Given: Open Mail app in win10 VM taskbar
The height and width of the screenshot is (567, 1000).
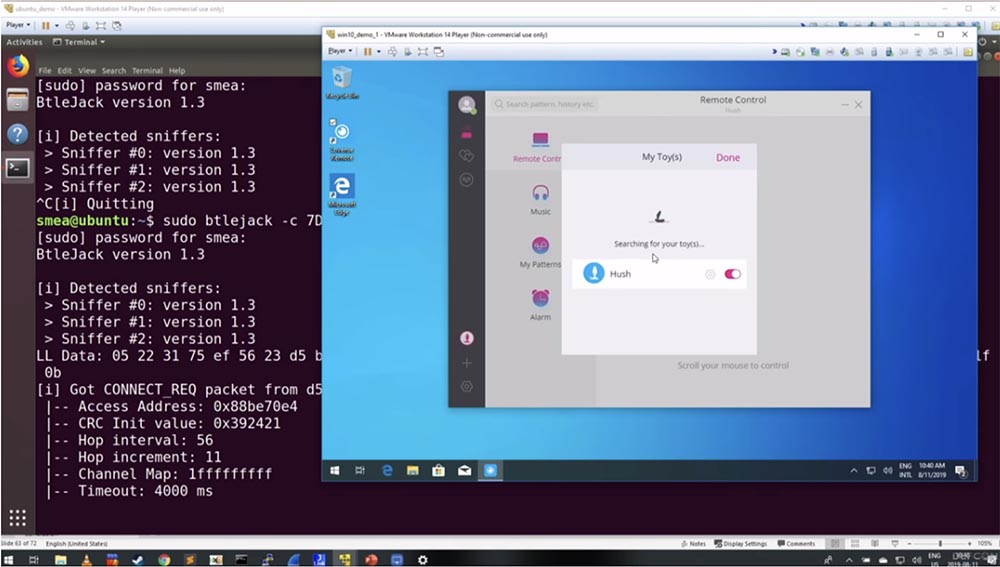Looking at the screenshot, I should point(465,471).
